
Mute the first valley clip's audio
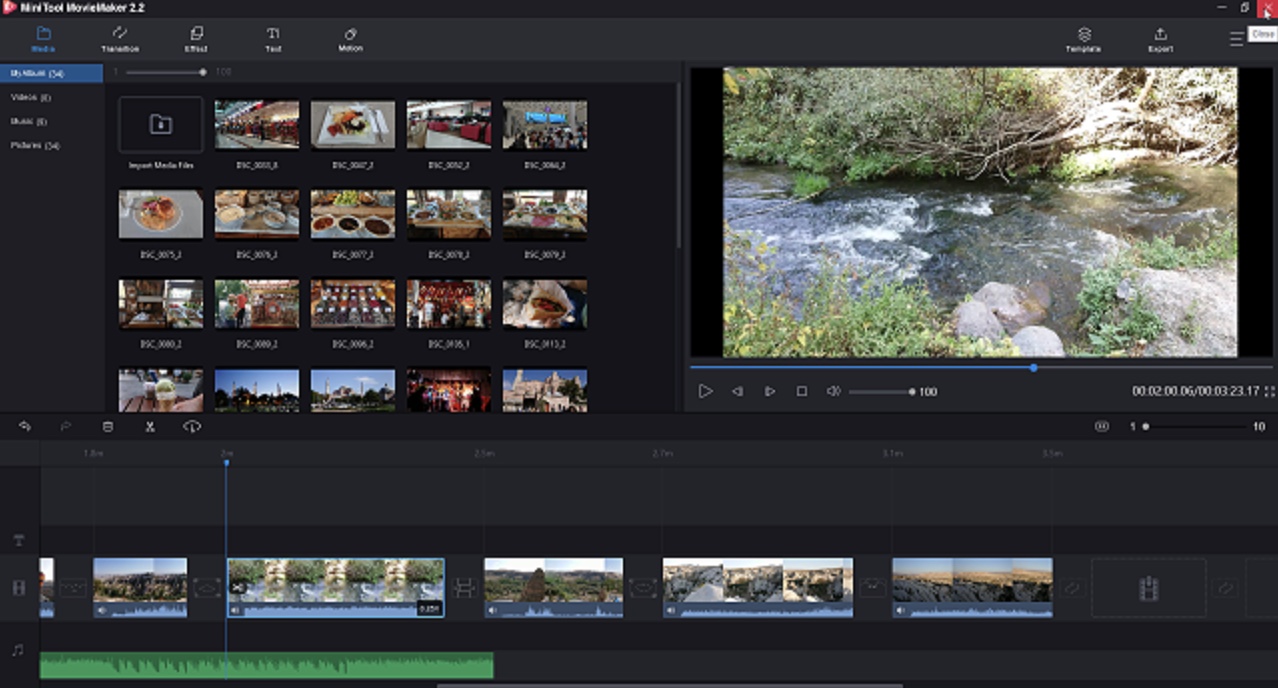click(101, 610)
